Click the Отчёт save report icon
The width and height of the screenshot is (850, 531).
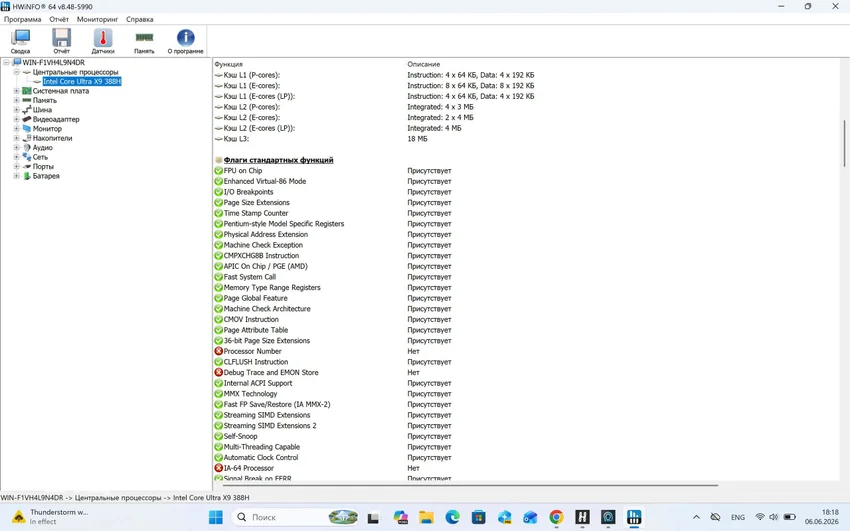click(61, 41)
